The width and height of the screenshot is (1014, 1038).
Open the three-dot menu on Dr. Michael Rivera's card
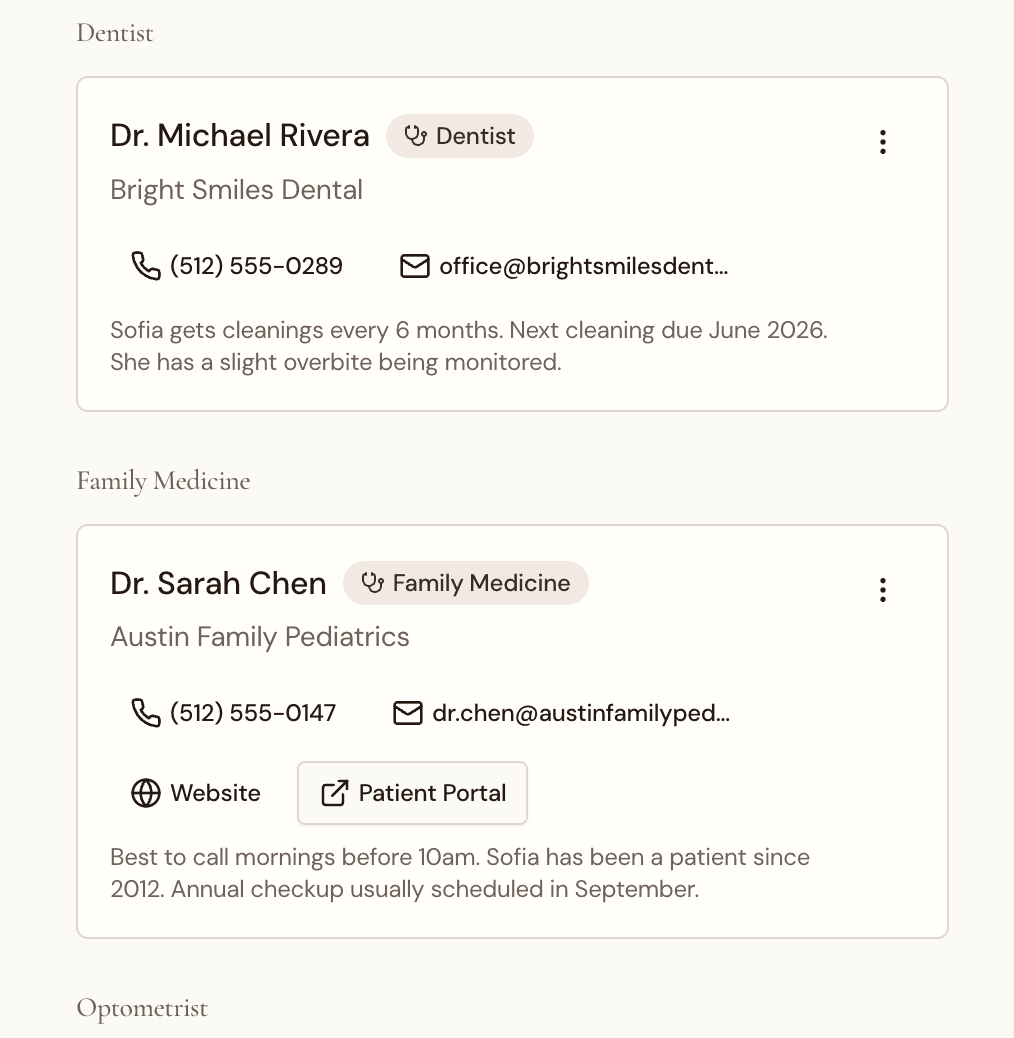pyautogui.click(x=883, y=142)
